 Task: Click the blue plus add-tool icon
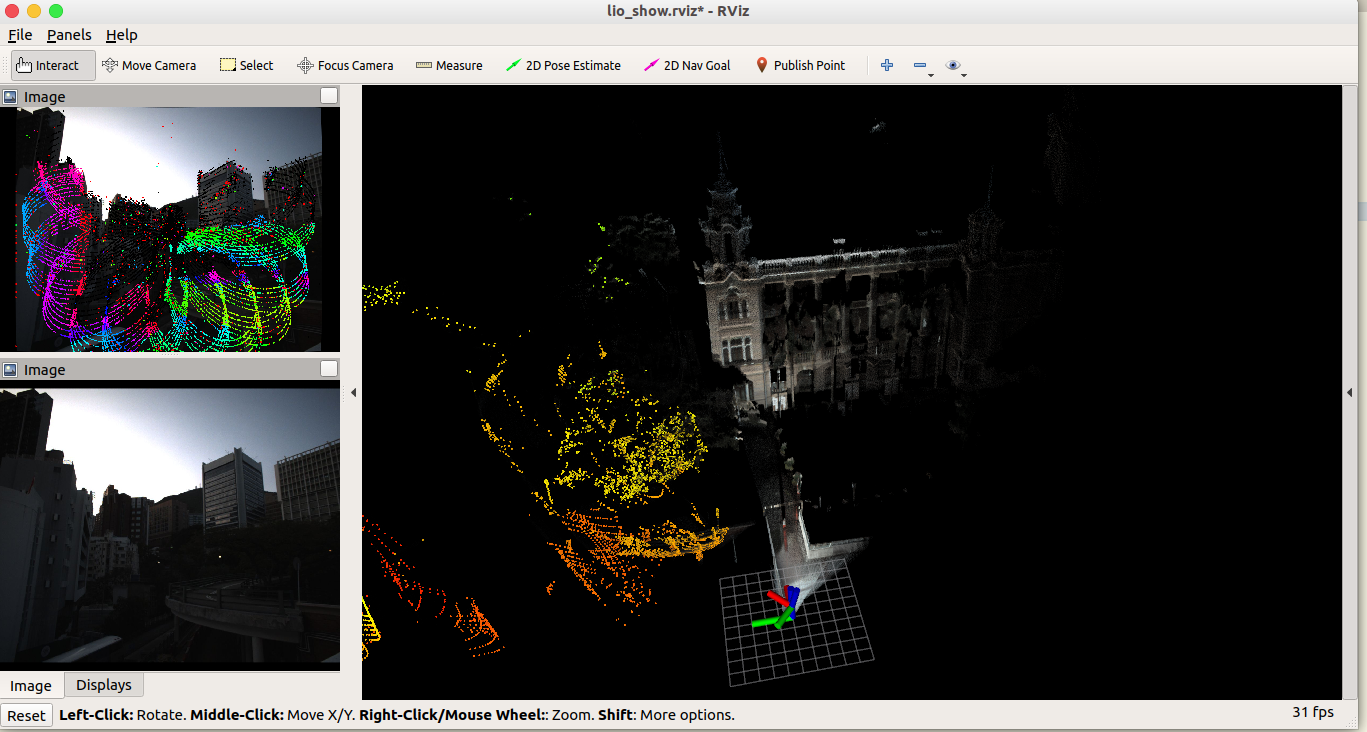tap(887, 66)
